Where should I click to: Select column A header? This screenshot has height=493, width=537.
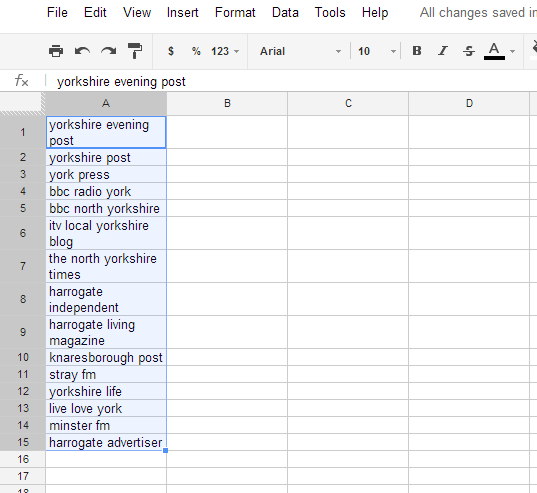pos(106,103)
